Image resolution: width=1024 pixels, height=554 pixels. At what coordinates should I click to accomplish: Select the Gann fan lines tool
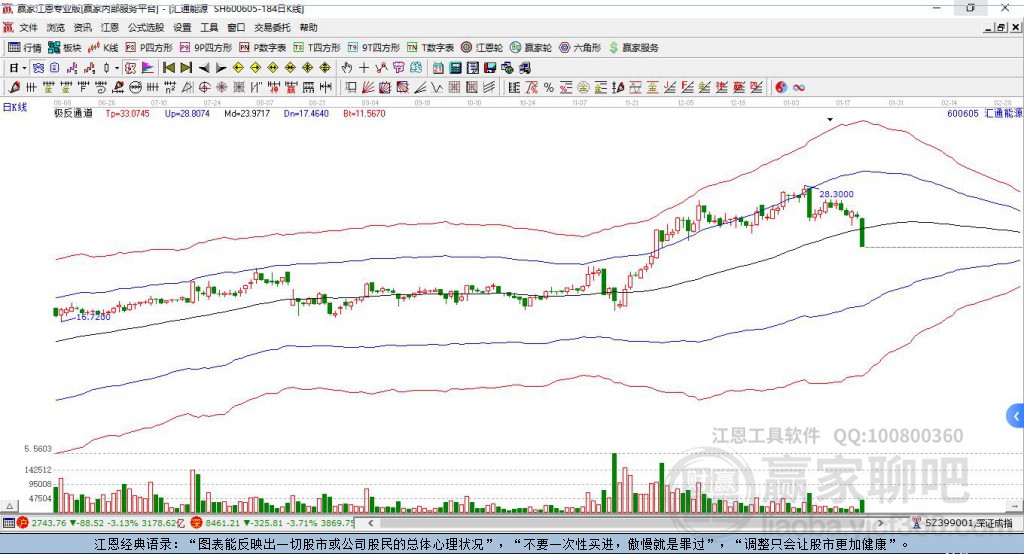368,88
